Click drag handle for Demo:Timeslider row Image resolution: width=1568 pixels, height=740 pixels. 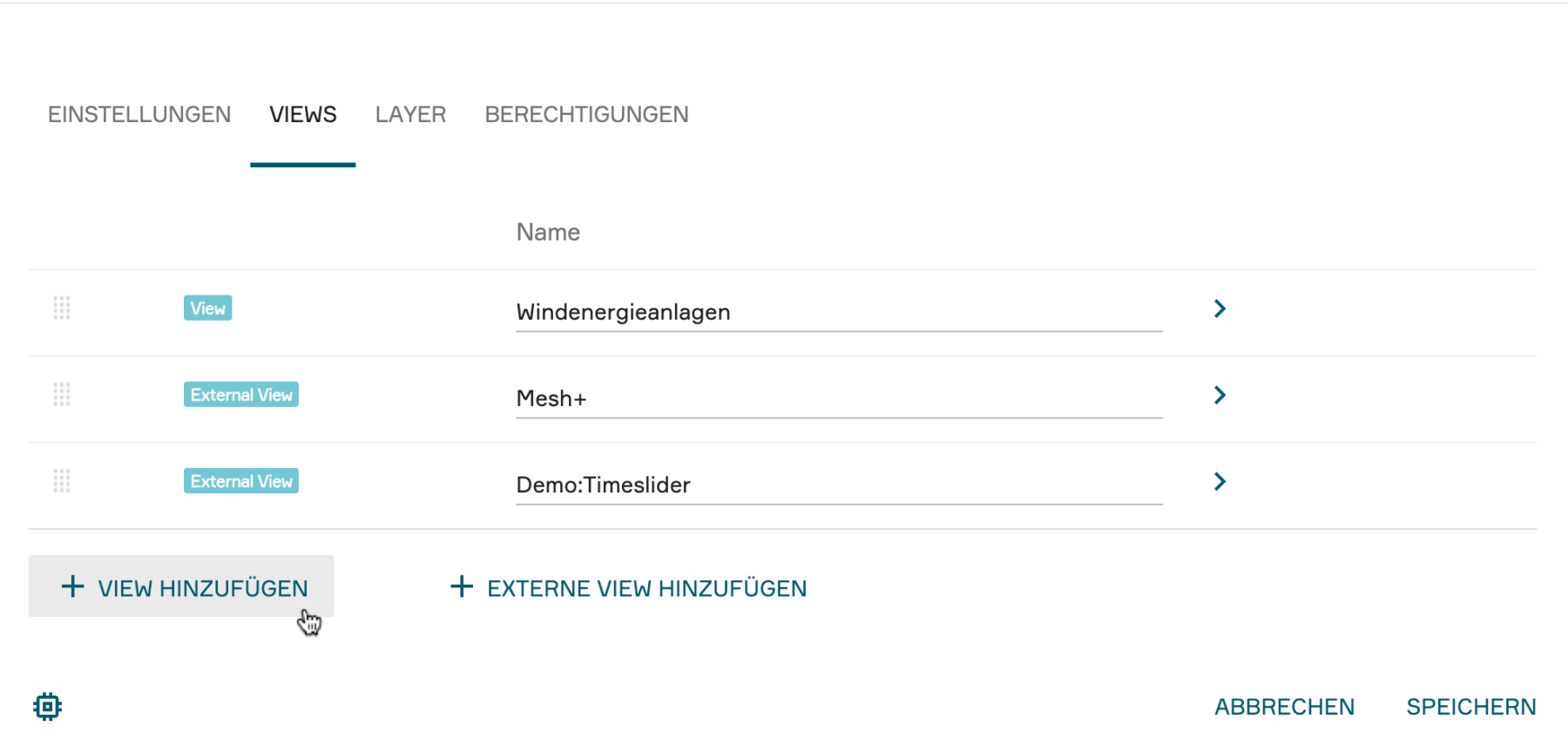click(x=62, y=481)
